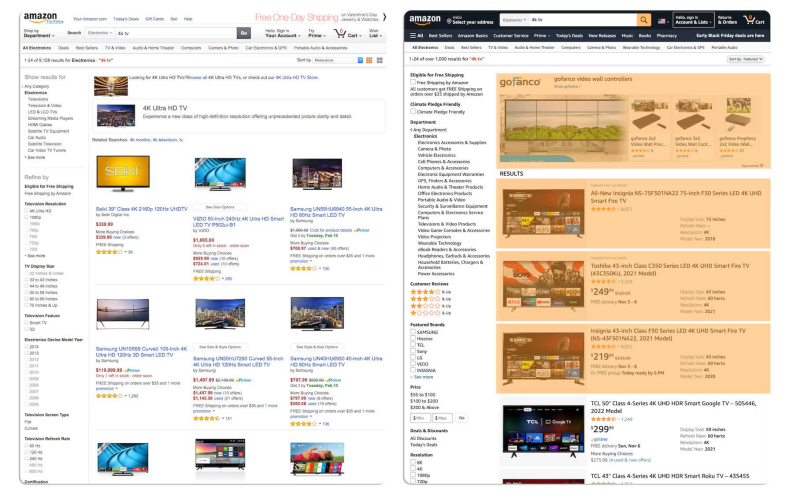Click the gray Go search button
This screenshot has width=793, height=499.
[x=243, y=33]
